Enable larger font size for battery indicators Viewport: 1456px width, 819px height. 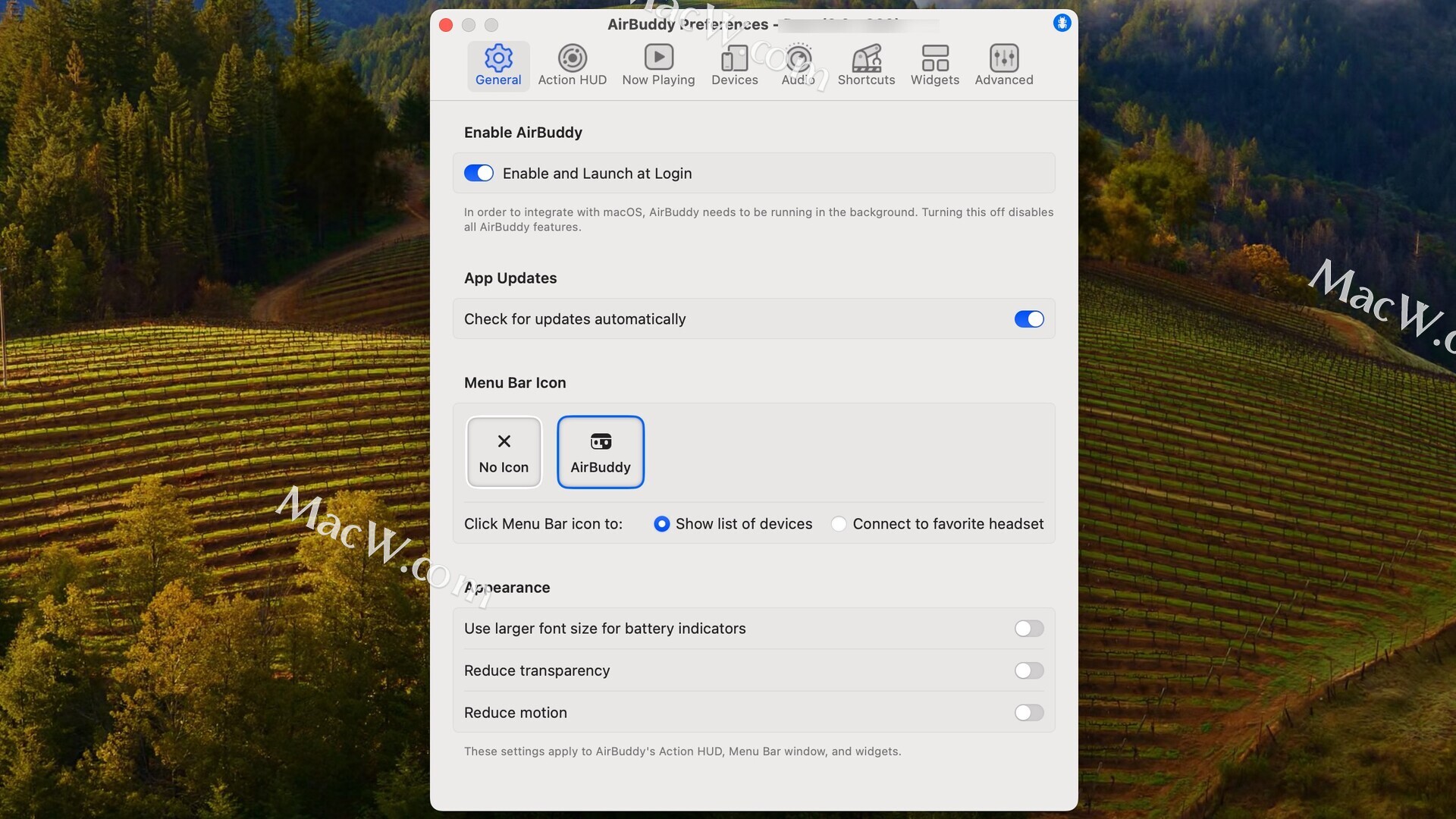pos(1029,629)
